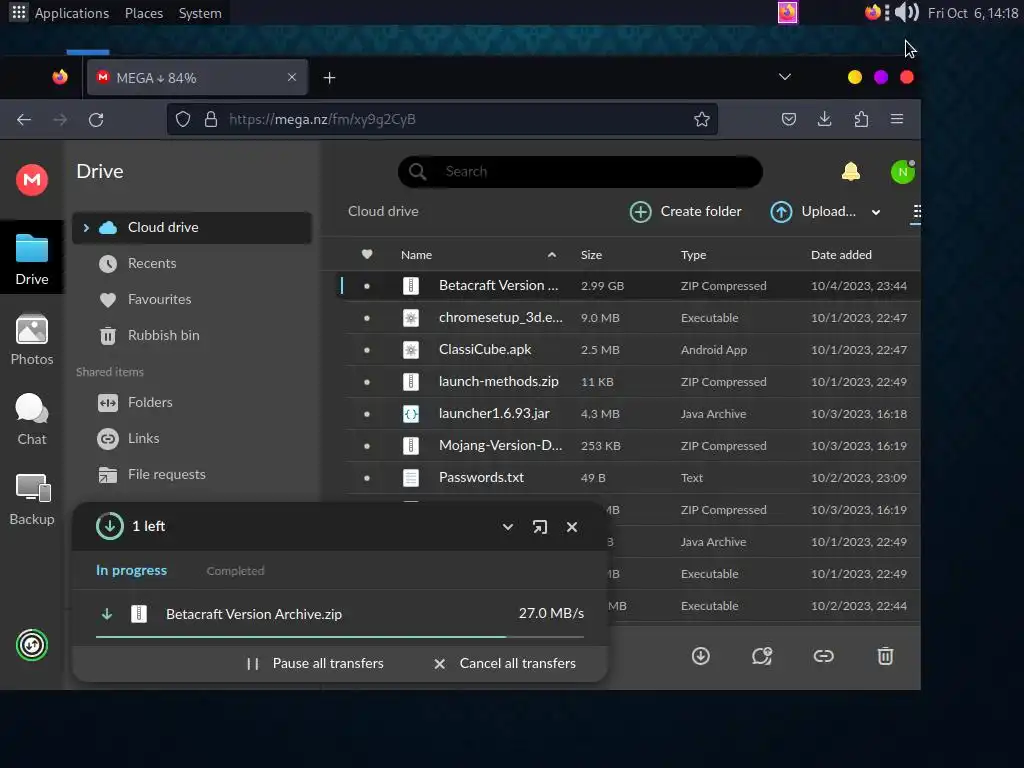This screenshot has height=768, width=1024.
Task: Click the site lock icon
Action: click(x=211, y=119)
